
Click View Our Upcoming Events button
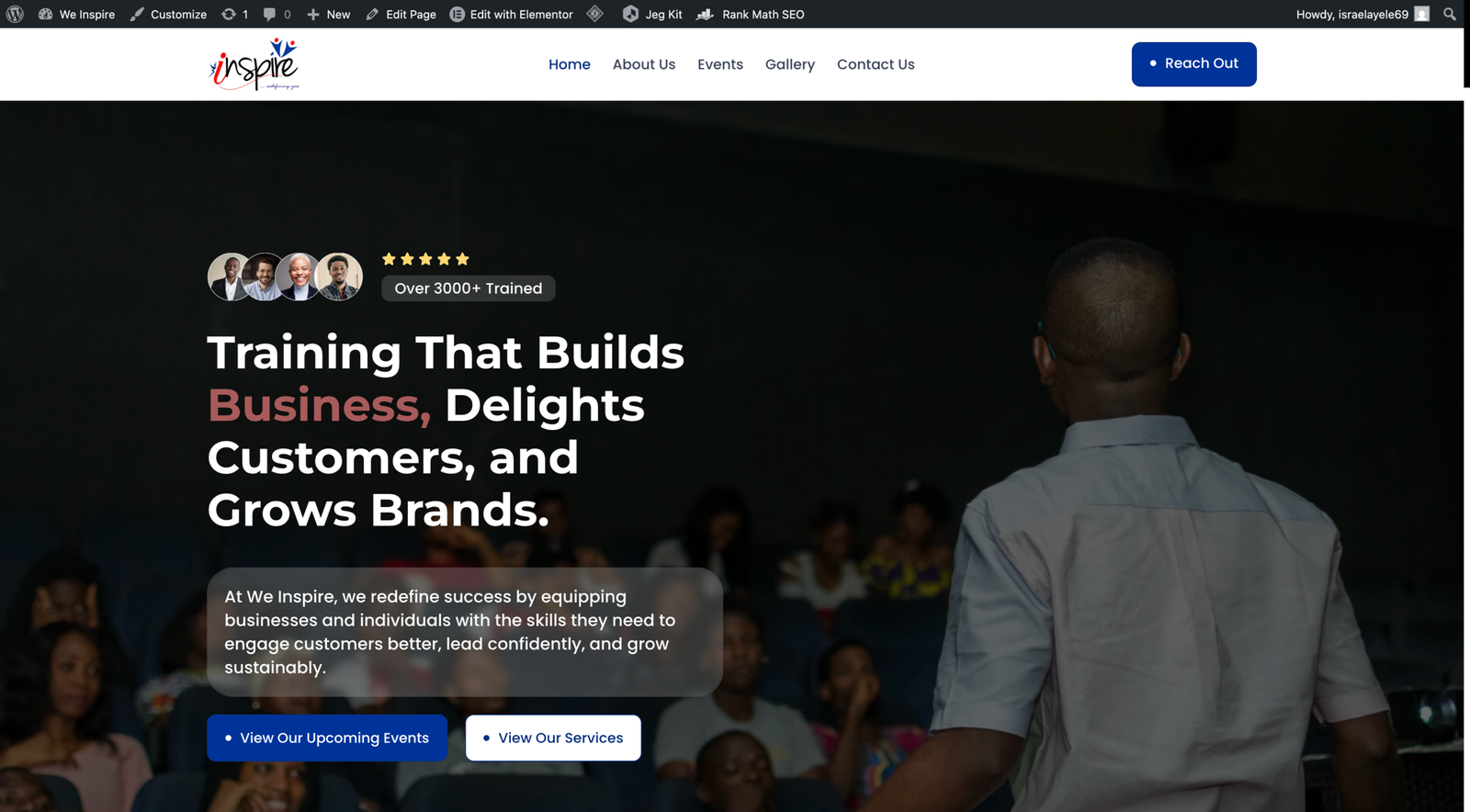pyautogui.click(x=327, y=738)
